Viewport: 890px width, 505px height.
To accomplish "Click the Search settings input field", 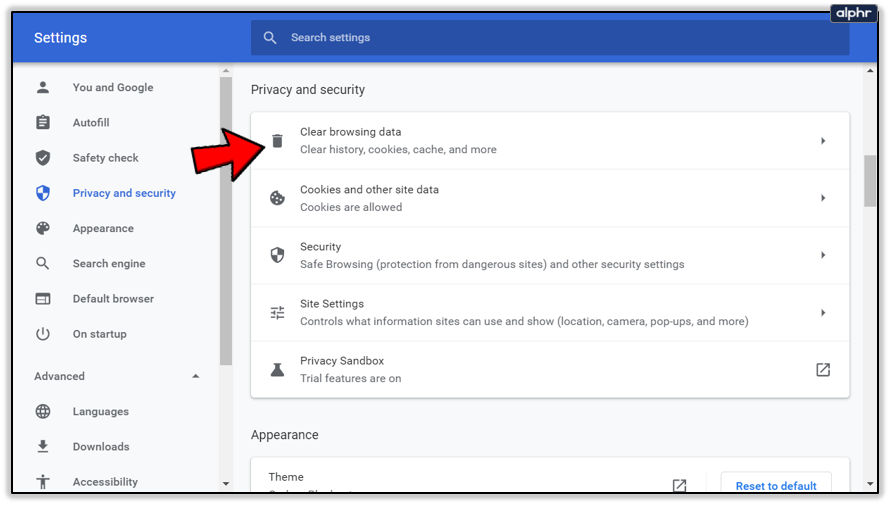I will pyautogui.click(x=550, y=37).
